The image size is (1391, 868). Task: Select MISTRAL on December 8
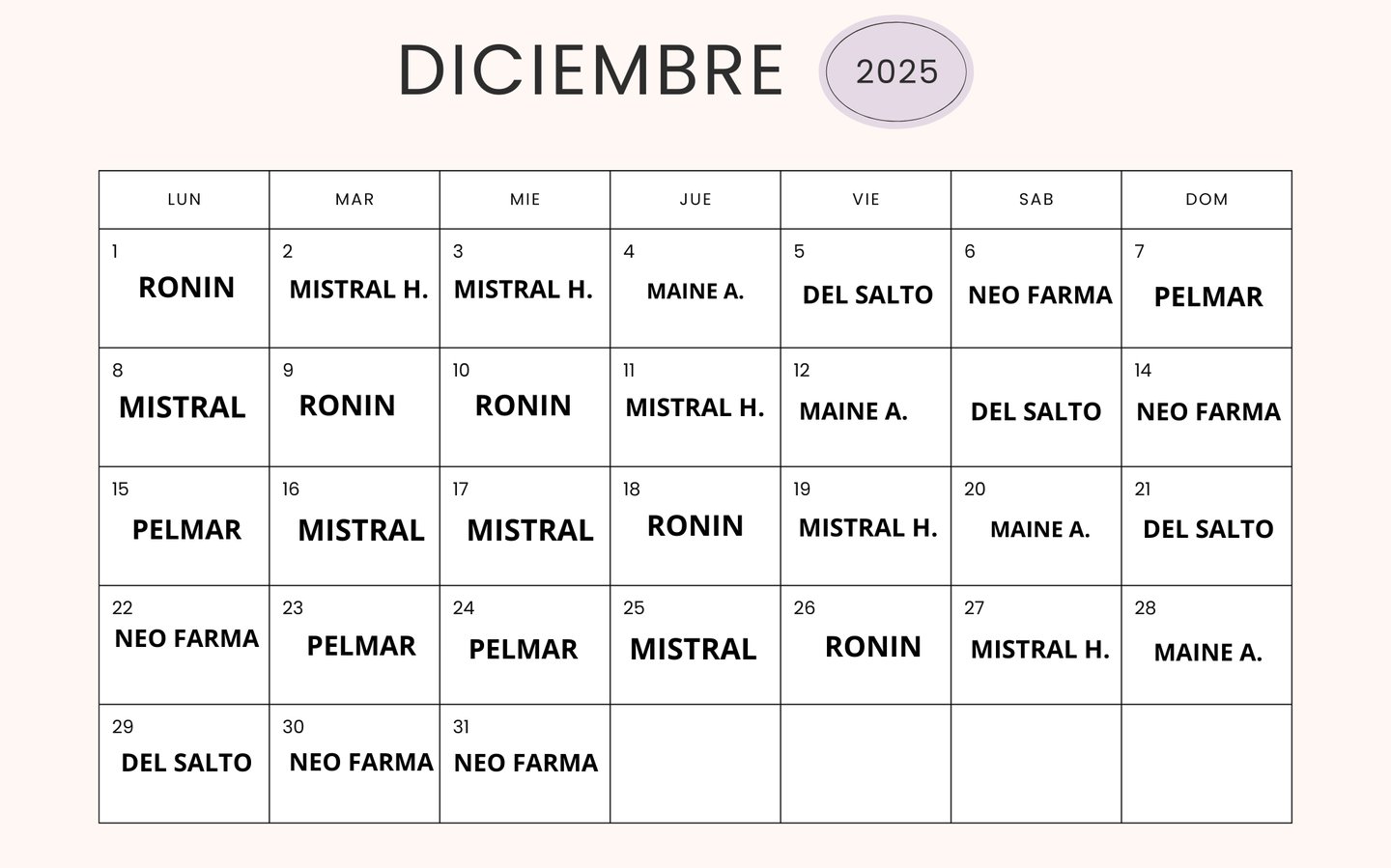182,407
